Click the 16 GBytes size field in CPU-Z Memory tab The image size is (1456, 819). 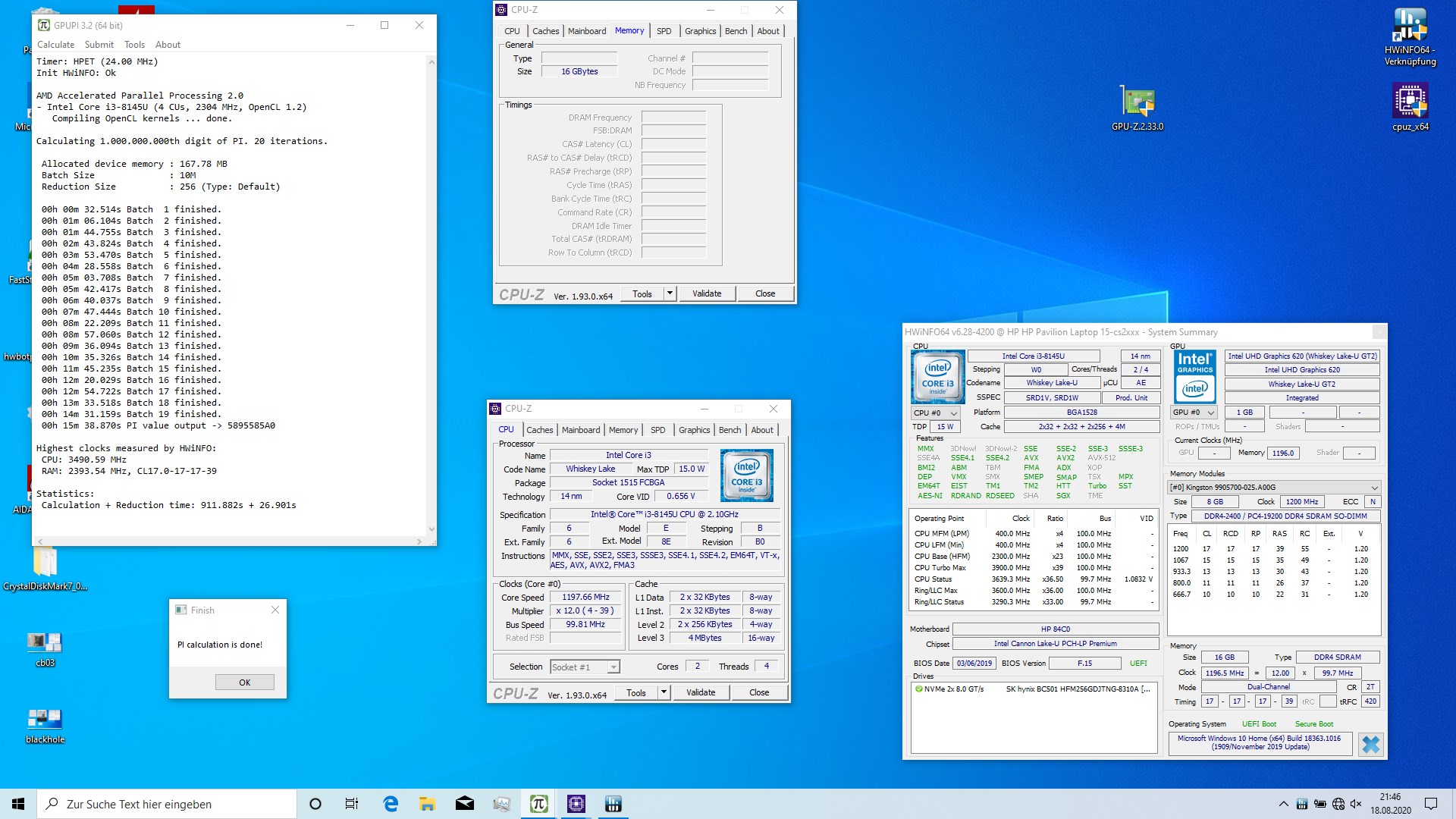[579, 71]
